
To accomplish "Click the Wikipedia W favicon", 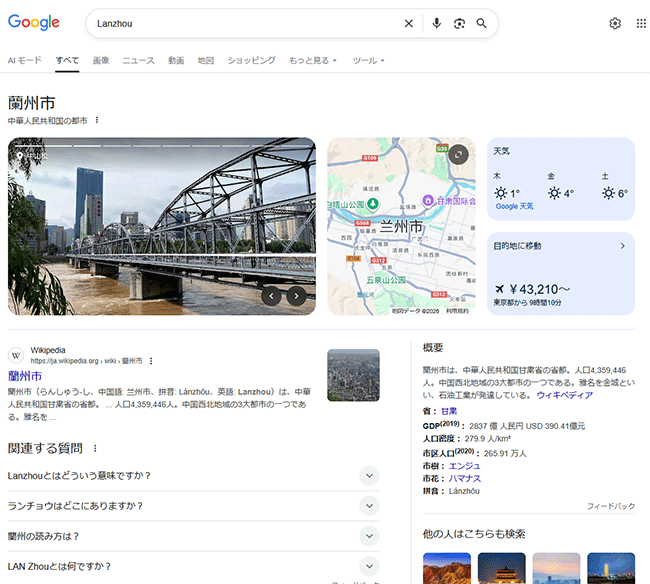I will pyautogui.click(x=16, y=356).
